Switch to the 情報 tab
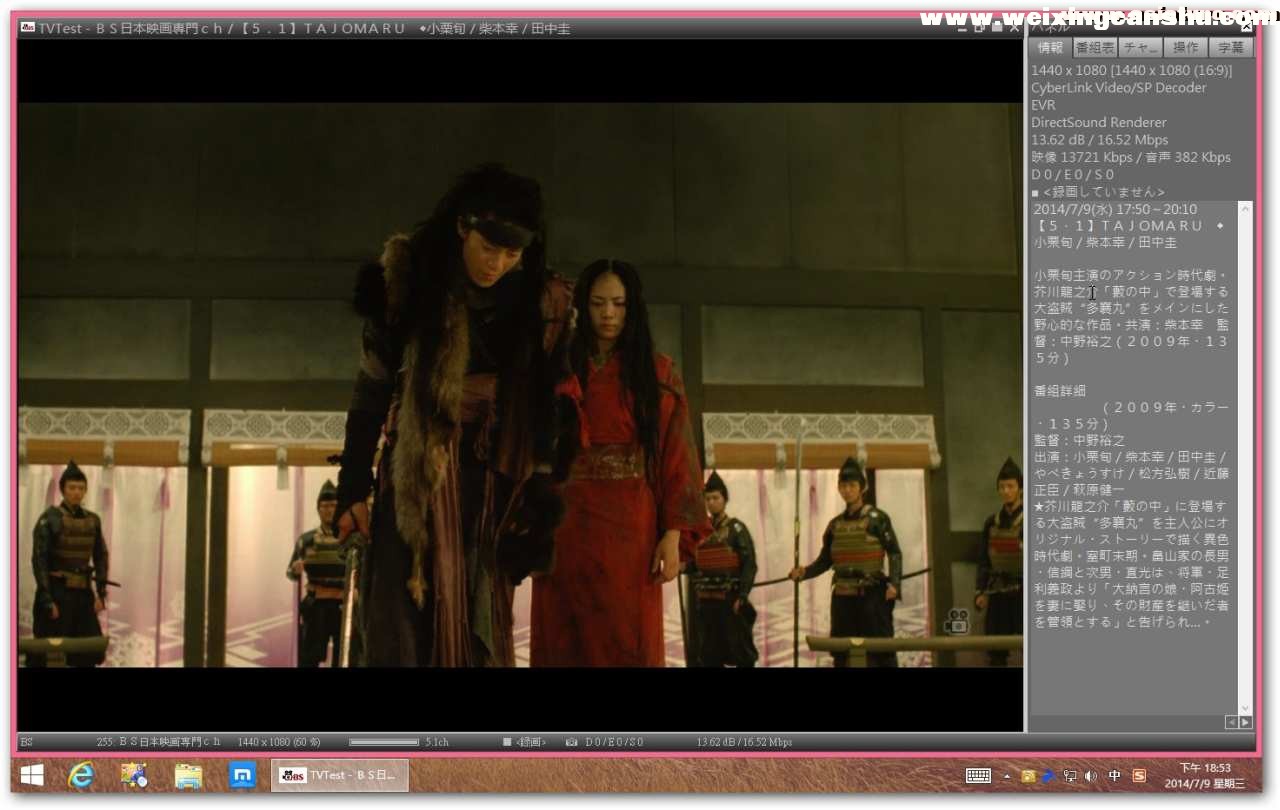This screenshot has height=810, width=1280. (1050, 47)
